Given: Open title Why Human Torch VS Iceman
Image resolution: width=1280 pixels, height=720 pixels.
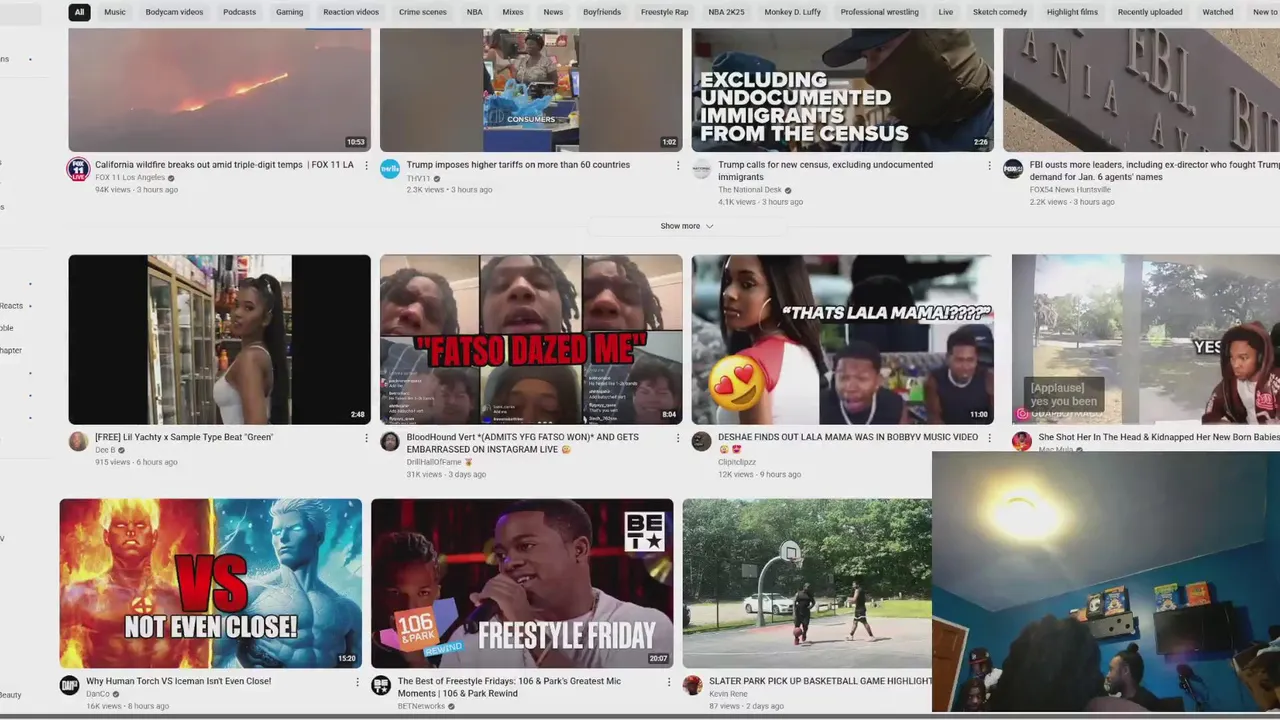Looking at the screenshot, I should tap(178, 681).
